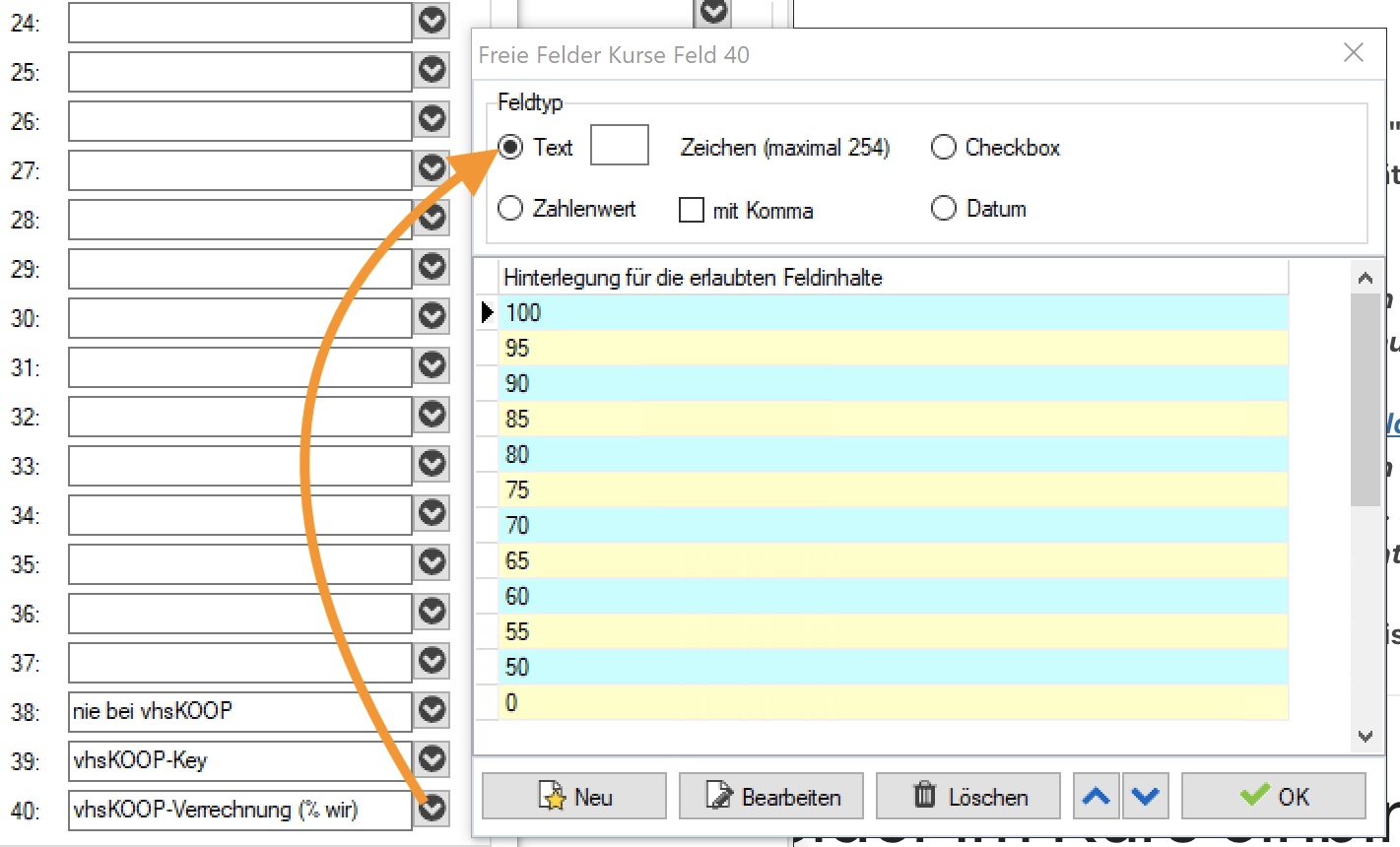Click the 'vhsKOOP-Verrechnung (% wir)' field
1400x847 pixels.
[x=240, y=810]
